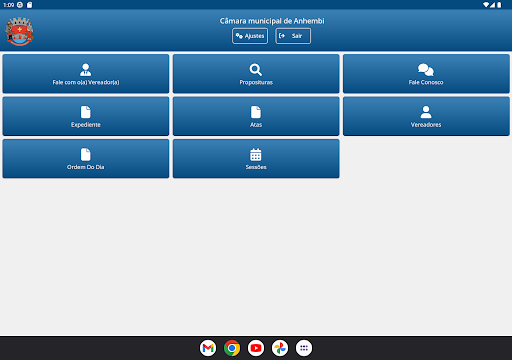Image resolution: width=512 pixels, height=360 pixels.
Task: Tap the Proposituras magnifying glass icon
Action: click(256, 70)
